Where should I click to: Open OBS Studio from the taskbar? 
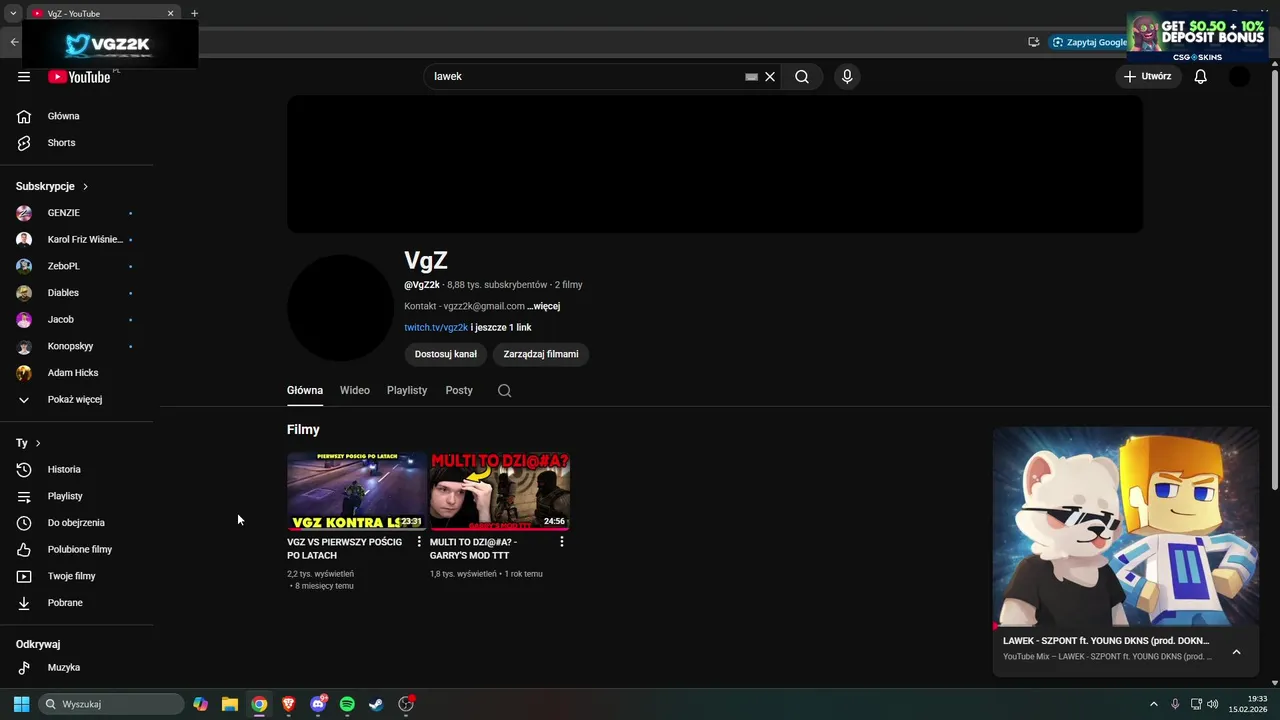coord(406,704)
